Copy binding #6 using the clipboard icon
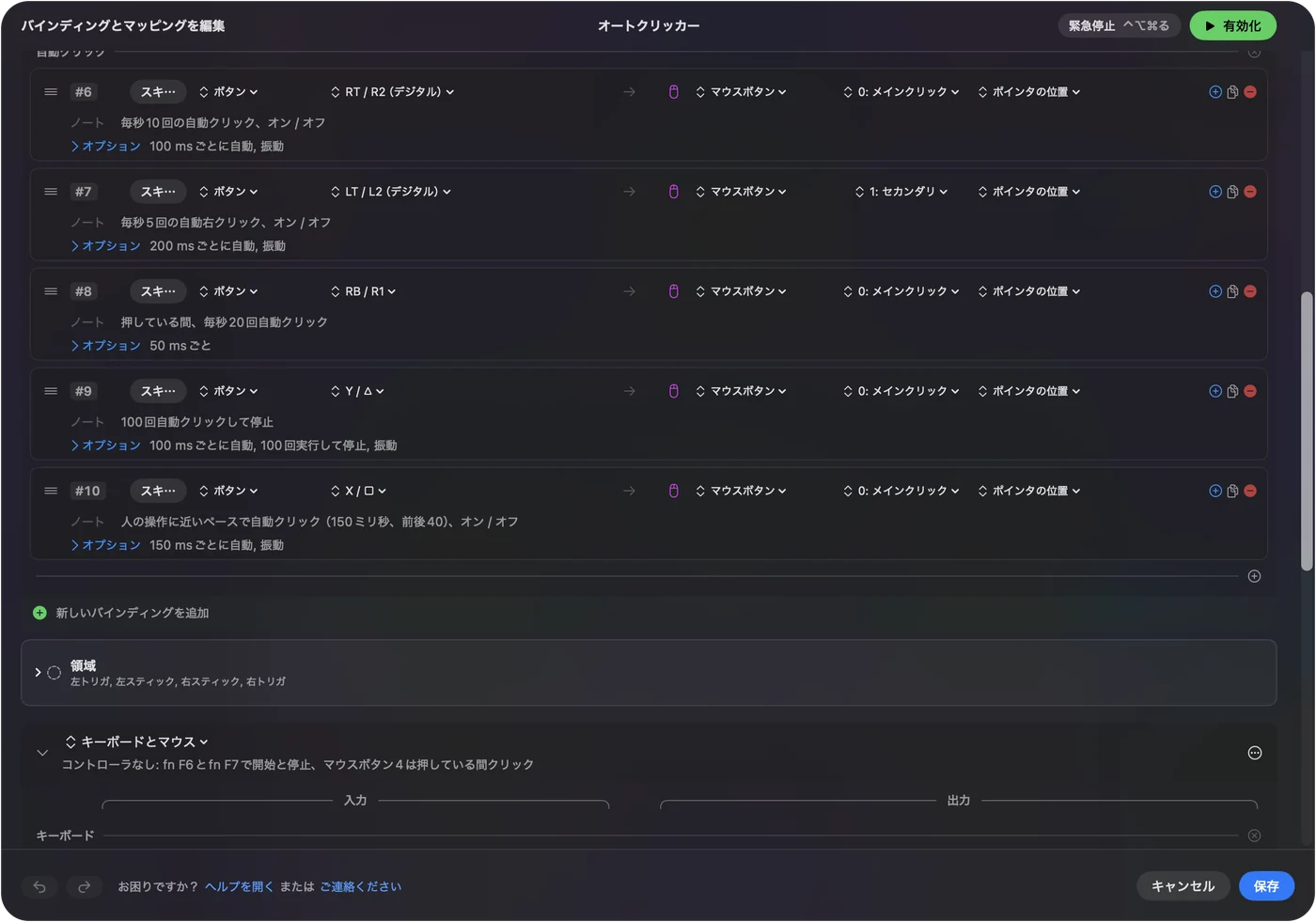1316x922 pixels. pyautogui.click(x=1232, y=92)
